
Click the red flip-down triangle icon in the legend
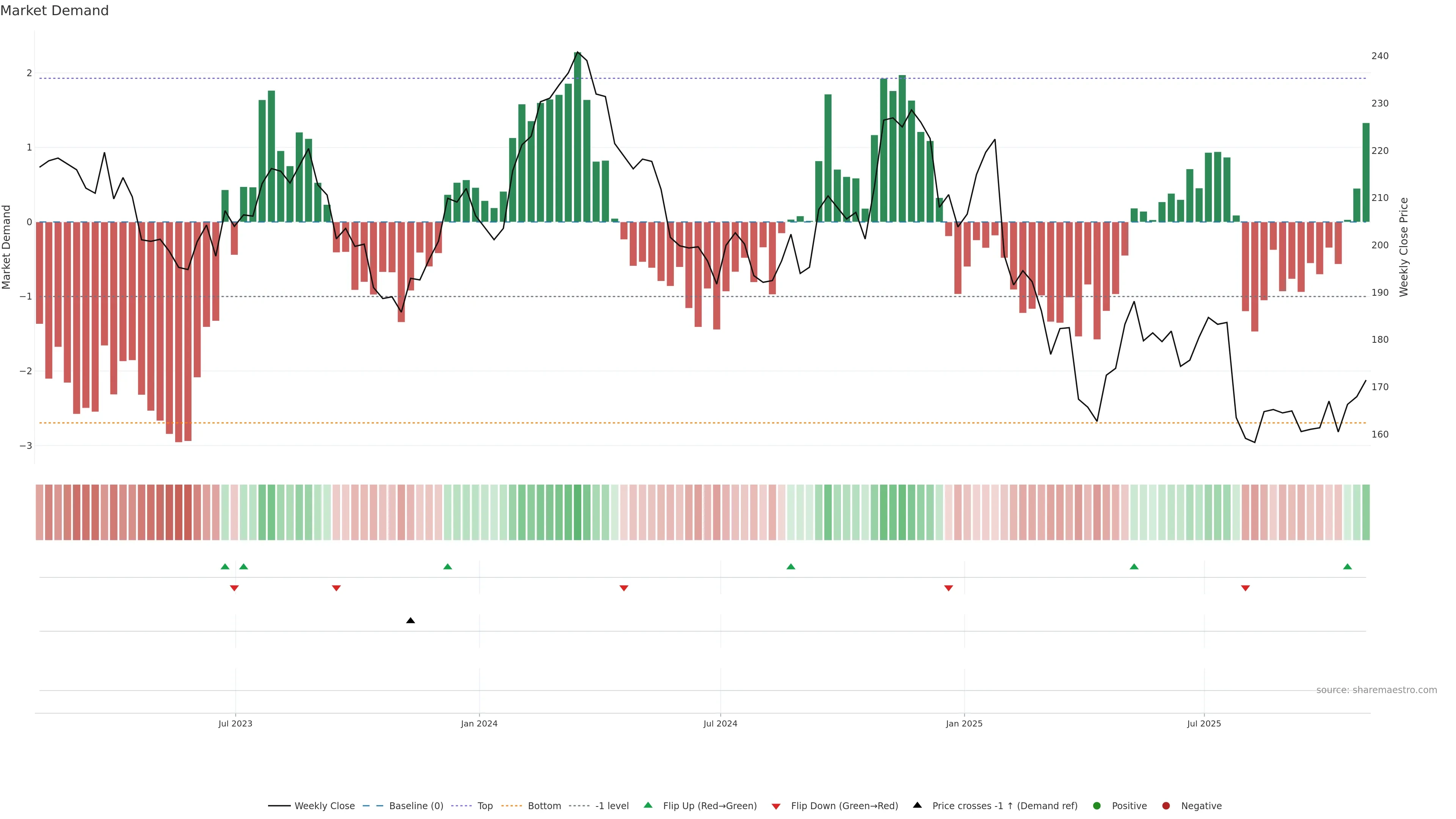(x=776, y=806)
